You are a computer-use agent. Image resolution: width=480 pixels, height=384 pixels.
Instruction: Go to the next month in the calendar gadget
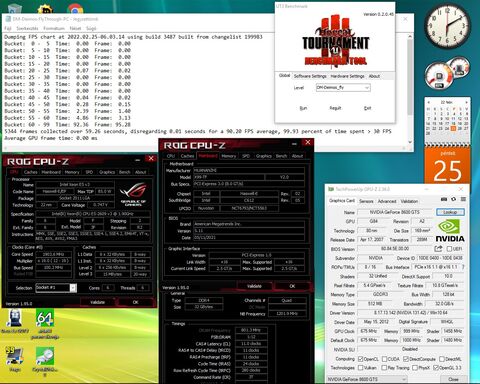[x=467, y=102]
